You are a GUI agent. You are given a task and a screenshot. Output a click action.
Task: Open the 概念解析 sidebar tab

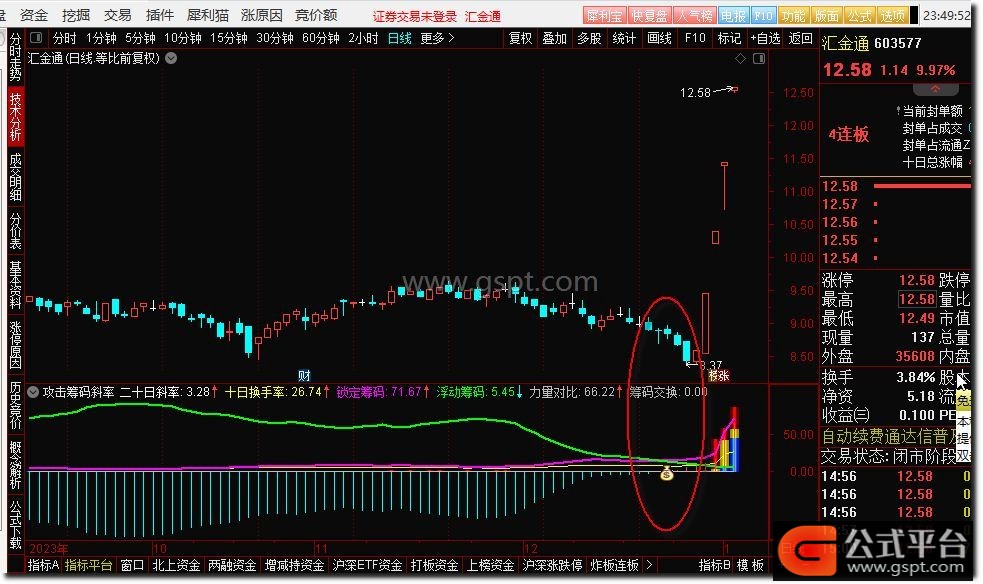click(15, 466)
